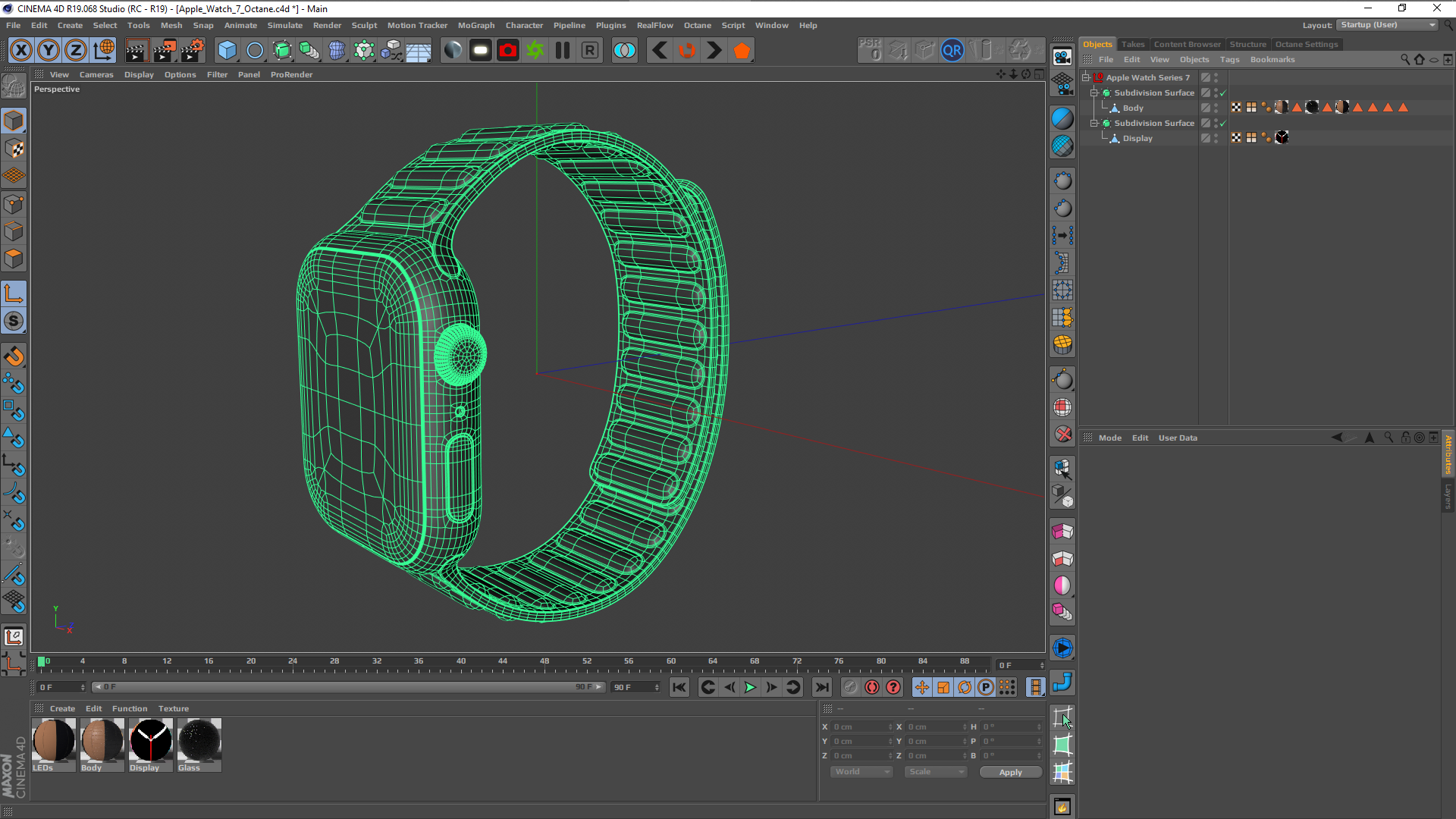1456x819 pixels.
Task: Open the MoGraph menu
Action: coord(475,25)
